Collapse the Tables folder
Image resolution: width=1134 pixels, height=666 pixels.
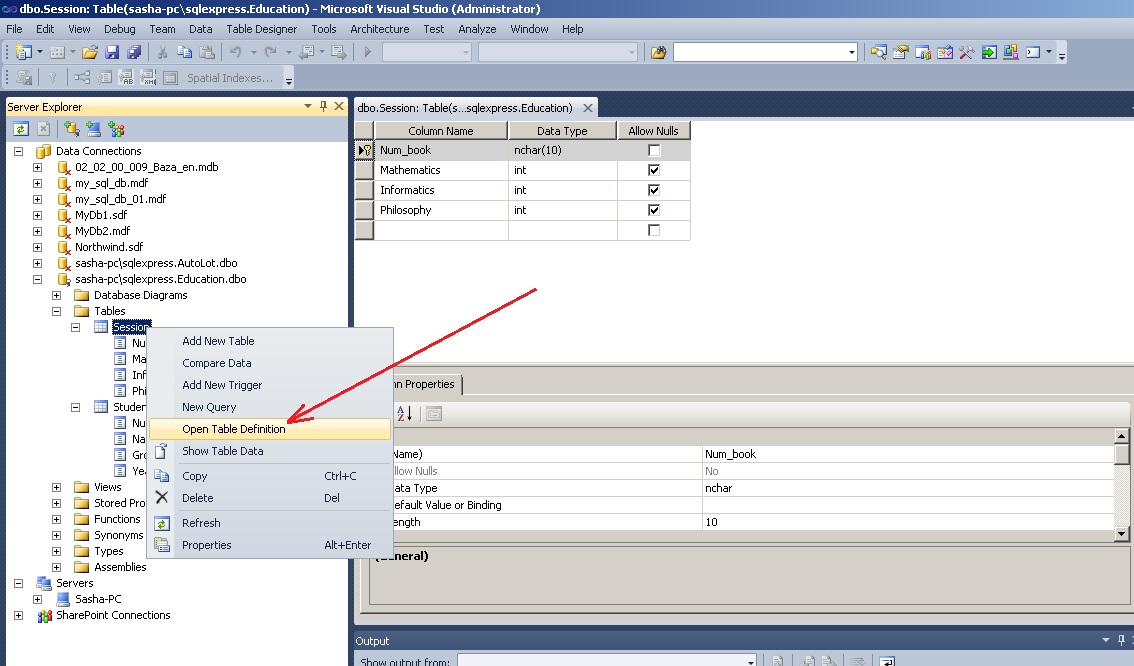(56, 311)
